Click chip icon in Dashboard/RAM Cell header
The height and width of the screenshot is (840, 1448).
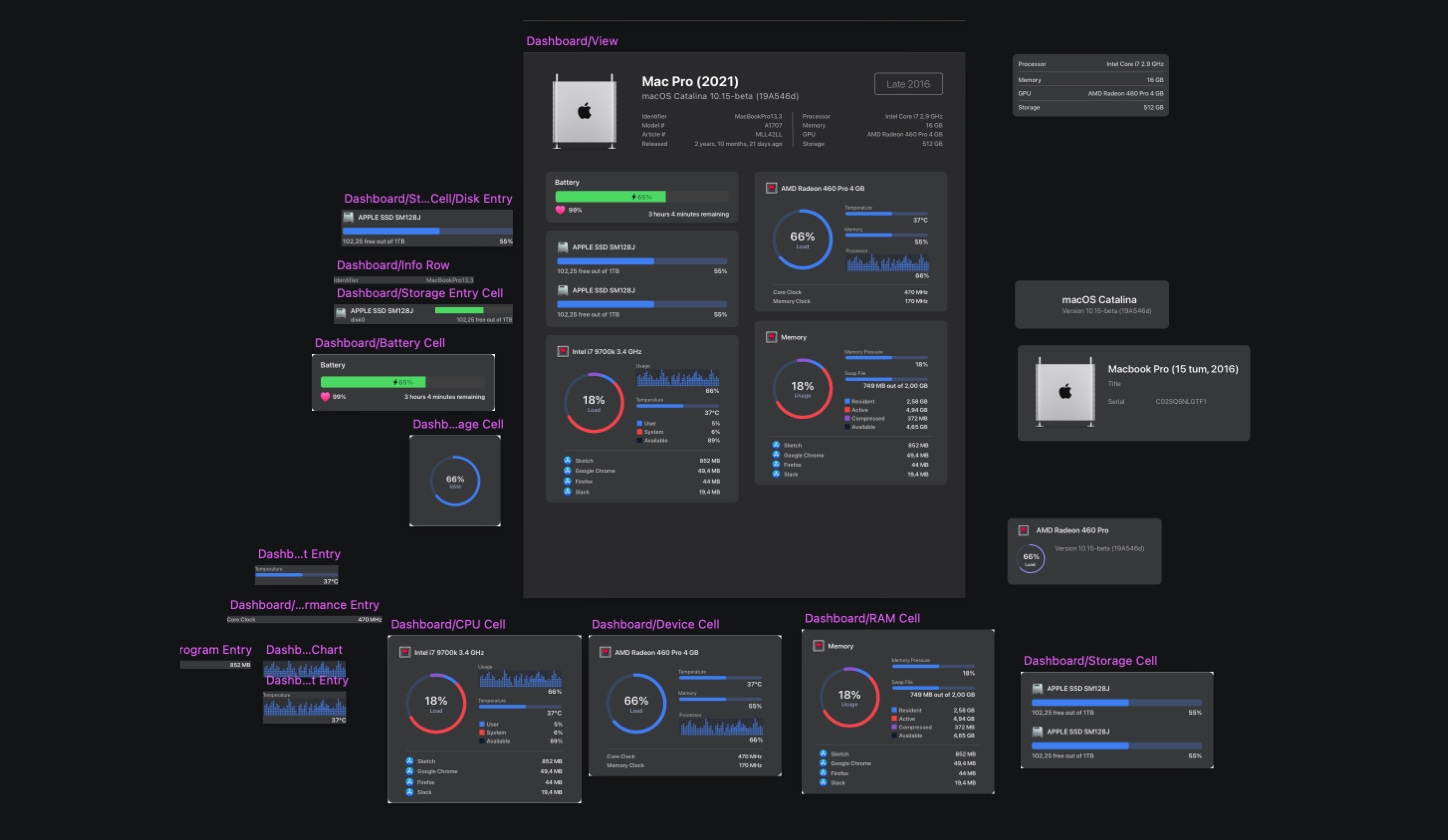[819, 646]
